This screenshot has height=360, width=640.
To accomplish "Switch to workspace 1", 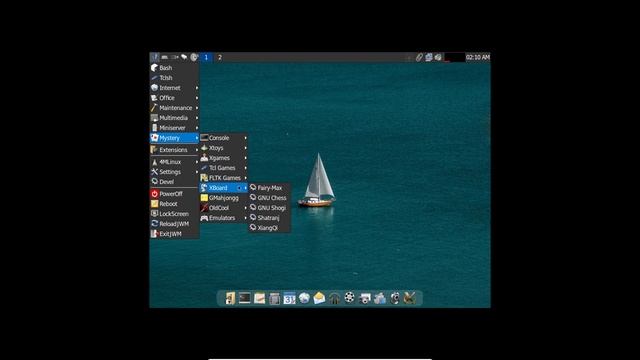I will 206,57.
